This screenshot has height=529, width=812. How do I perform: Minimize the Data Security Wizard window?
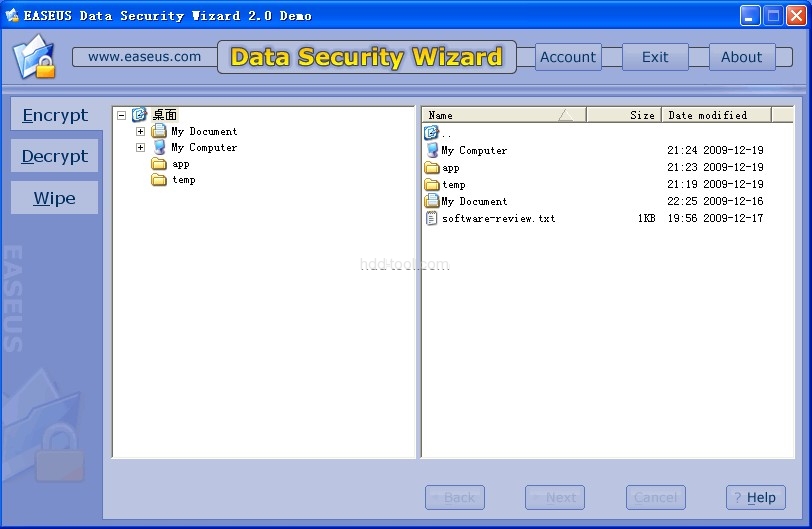[x=749, y=16]
